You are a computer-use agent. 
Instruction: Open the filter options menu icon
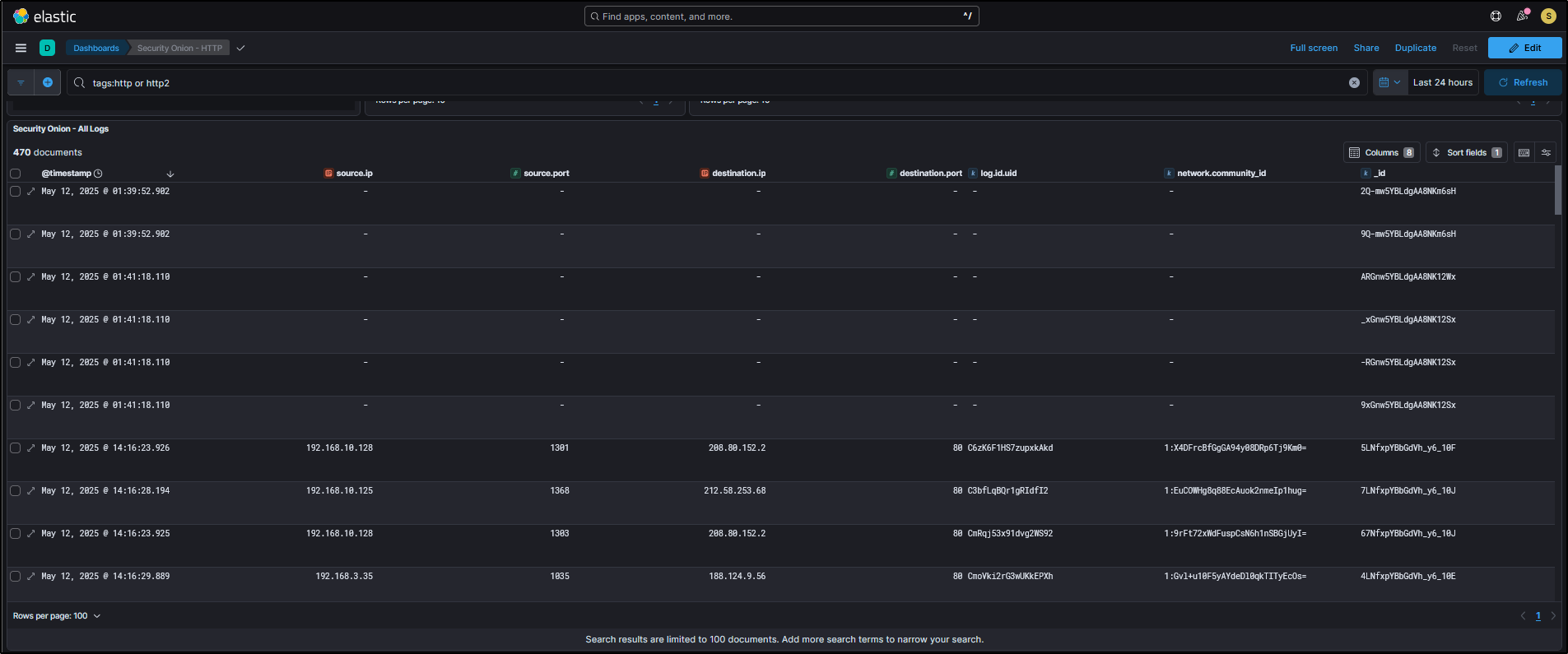(x=21, y=82)
